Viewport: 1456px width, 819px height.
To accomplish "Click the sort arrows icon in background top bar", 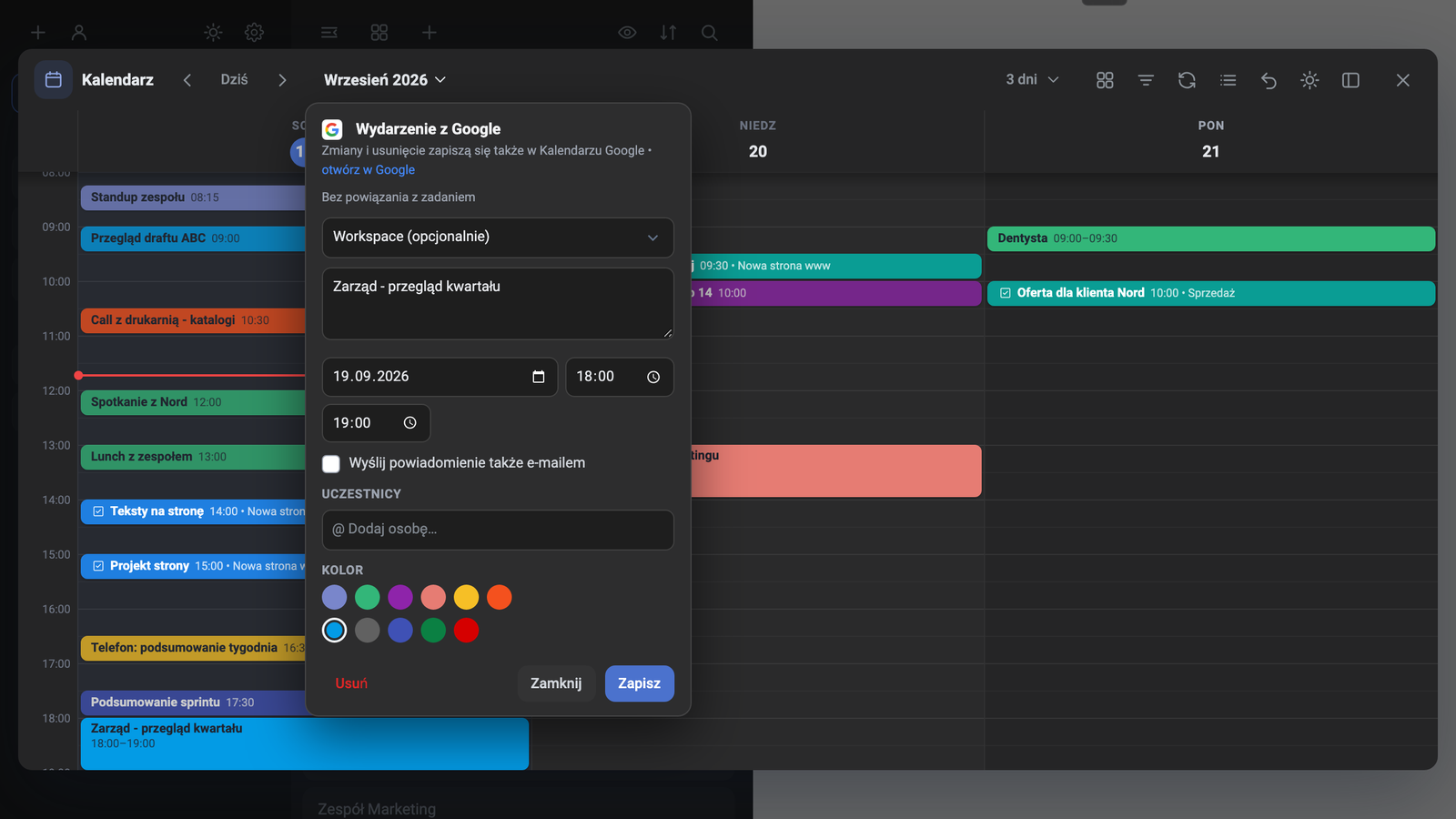I will pyautogui.click(x=668, y=33).
